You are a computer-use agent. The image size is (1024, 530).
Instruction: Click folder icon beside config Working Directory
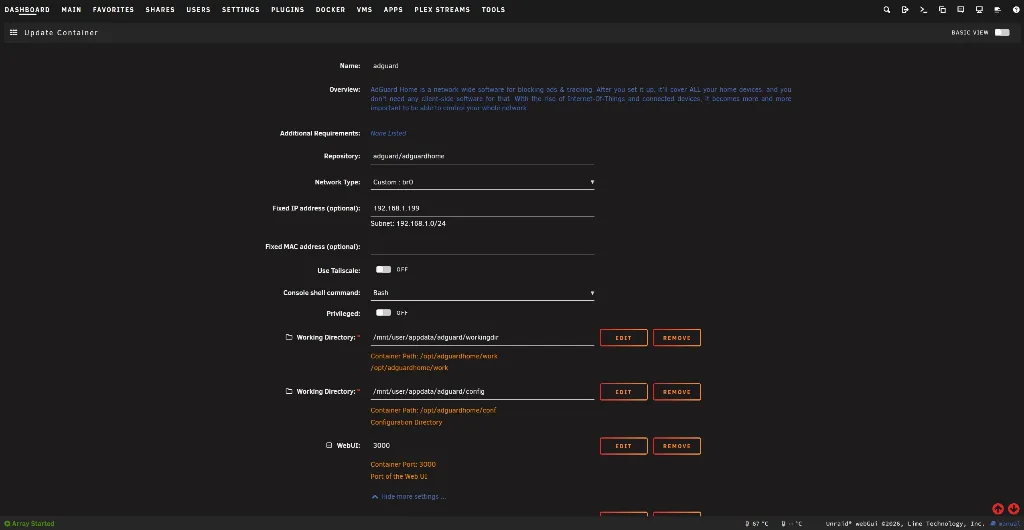[289, 392]
